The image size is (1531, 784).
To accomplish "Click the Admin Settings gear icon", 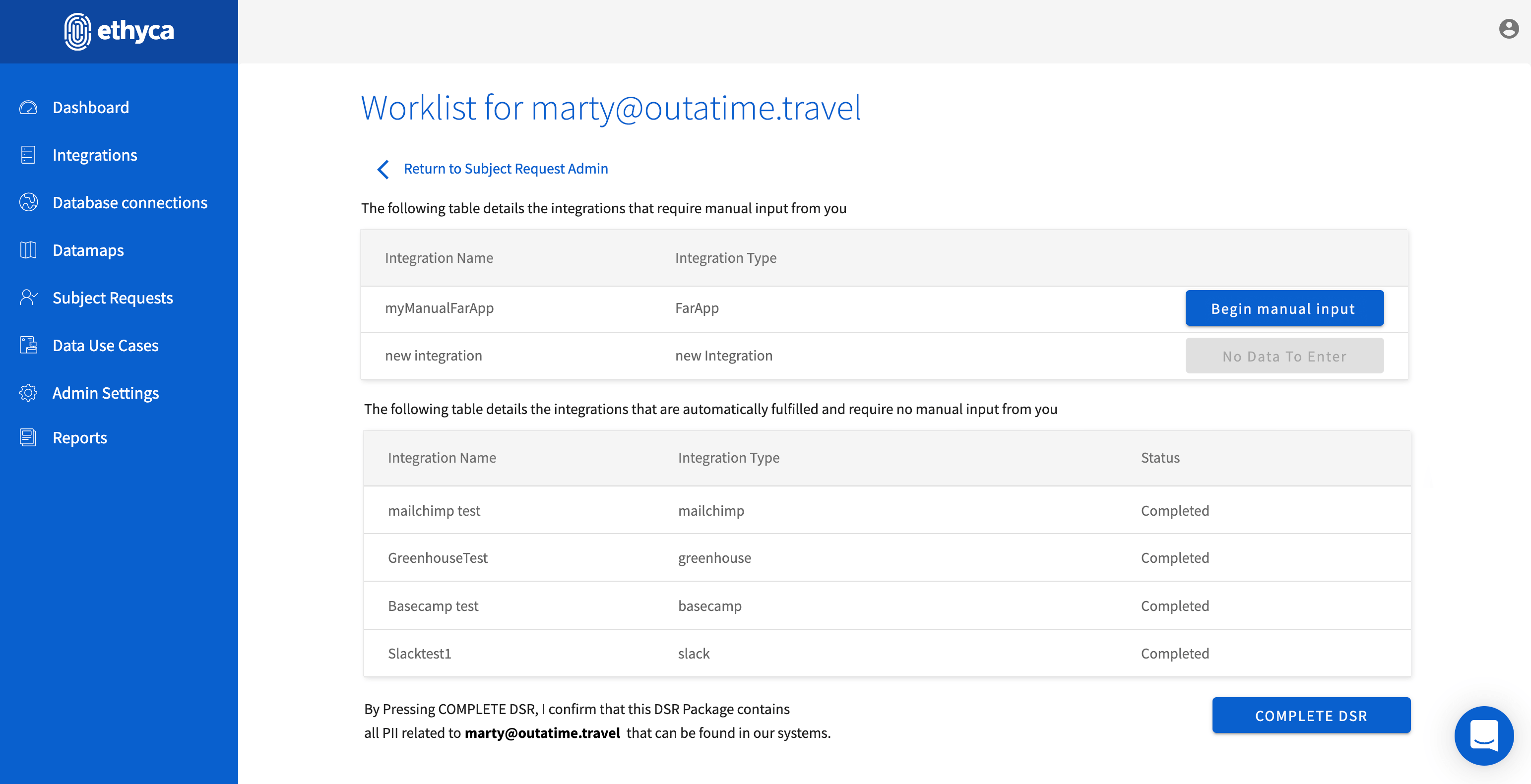I will tap(28, 393).
